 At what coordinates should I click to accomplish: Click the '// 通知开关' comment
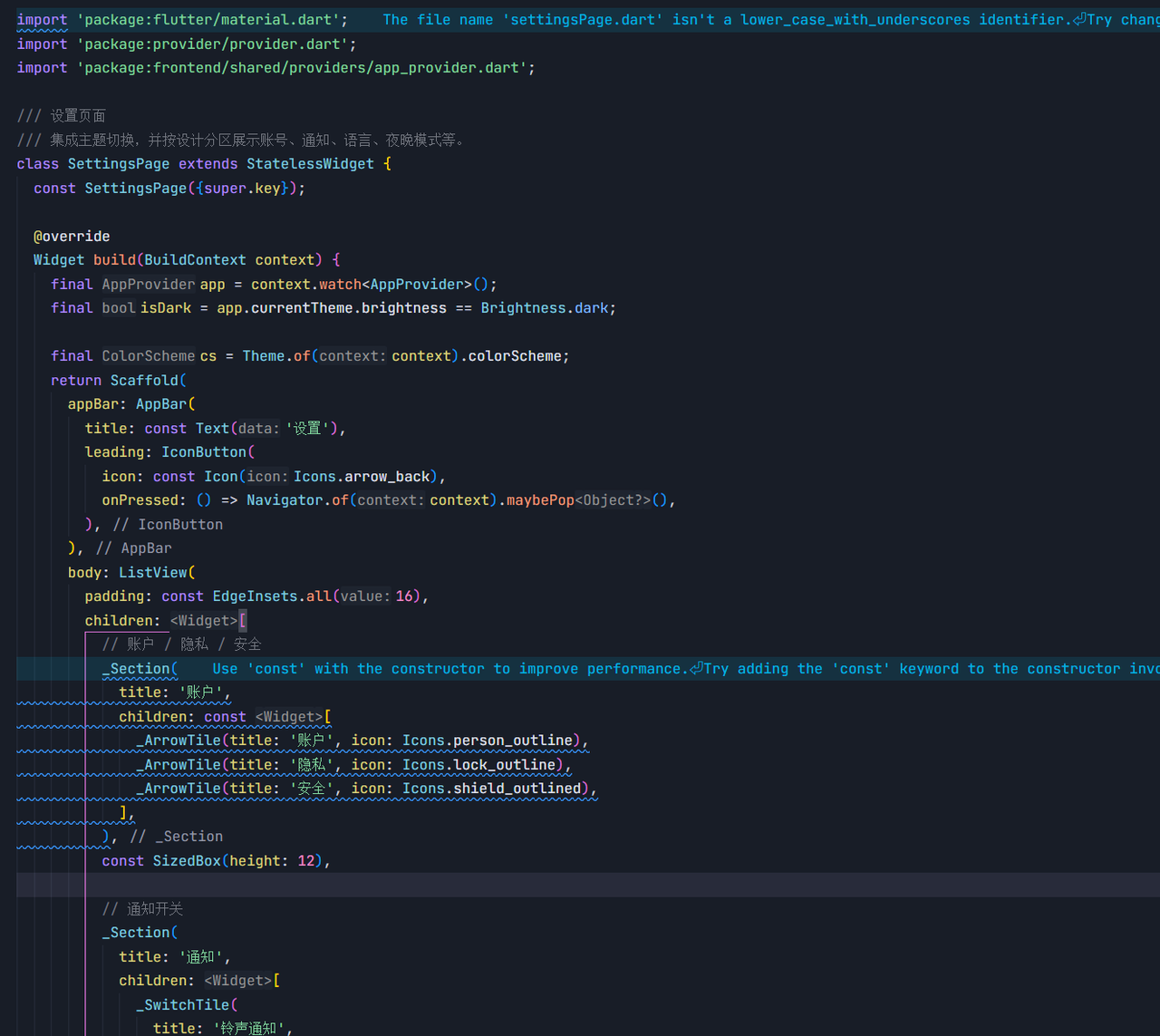142,909
